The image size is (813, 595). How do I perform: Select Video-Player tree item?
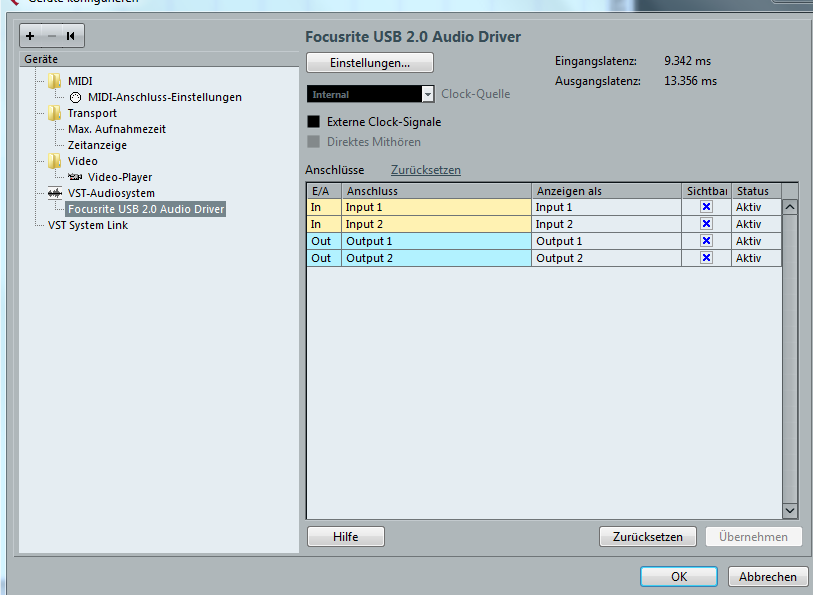click(x=120, y=177)
